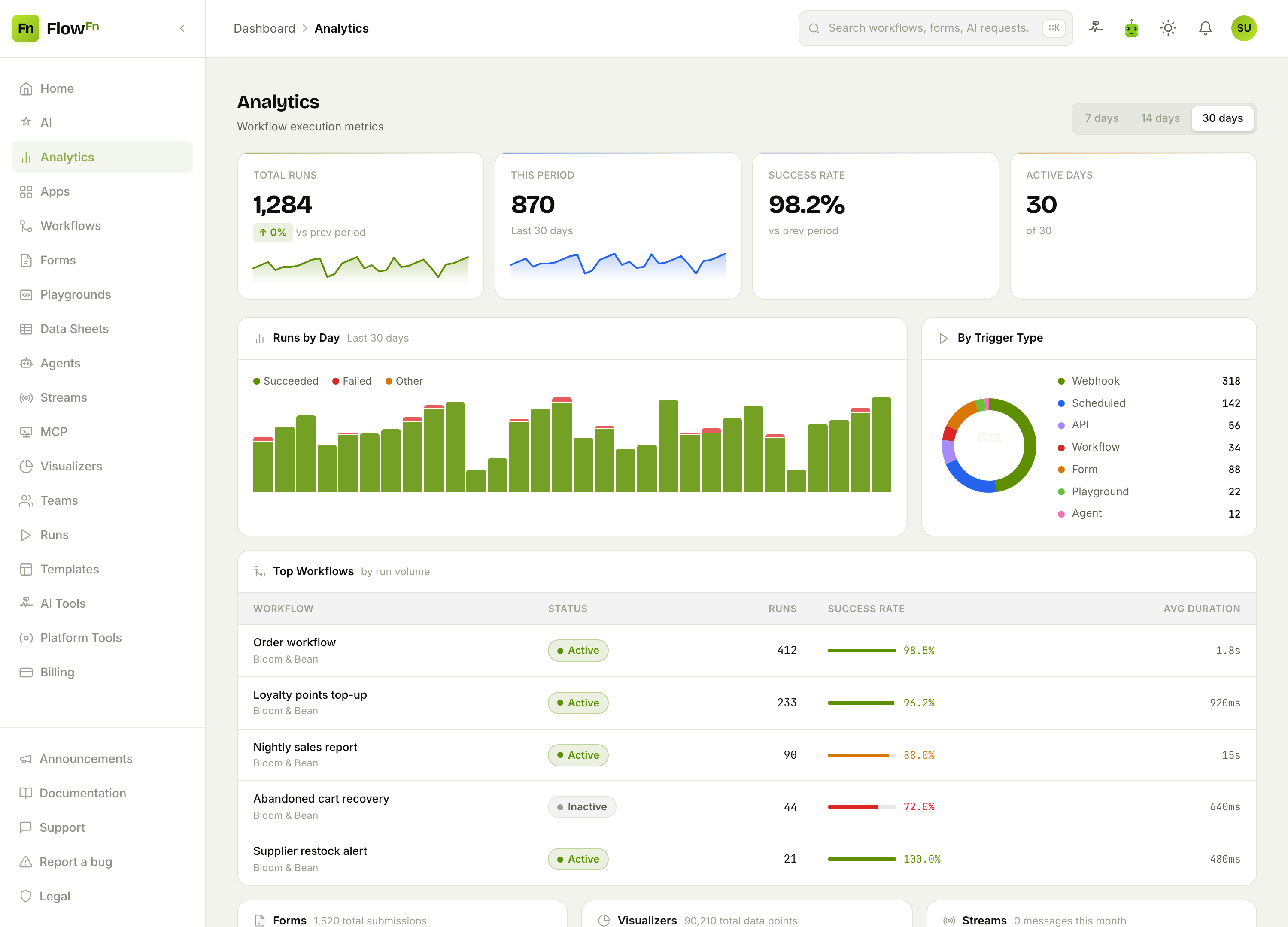Click the Inactive status badge
This screenshot has width=1288, height=927.
pos(581,807)
